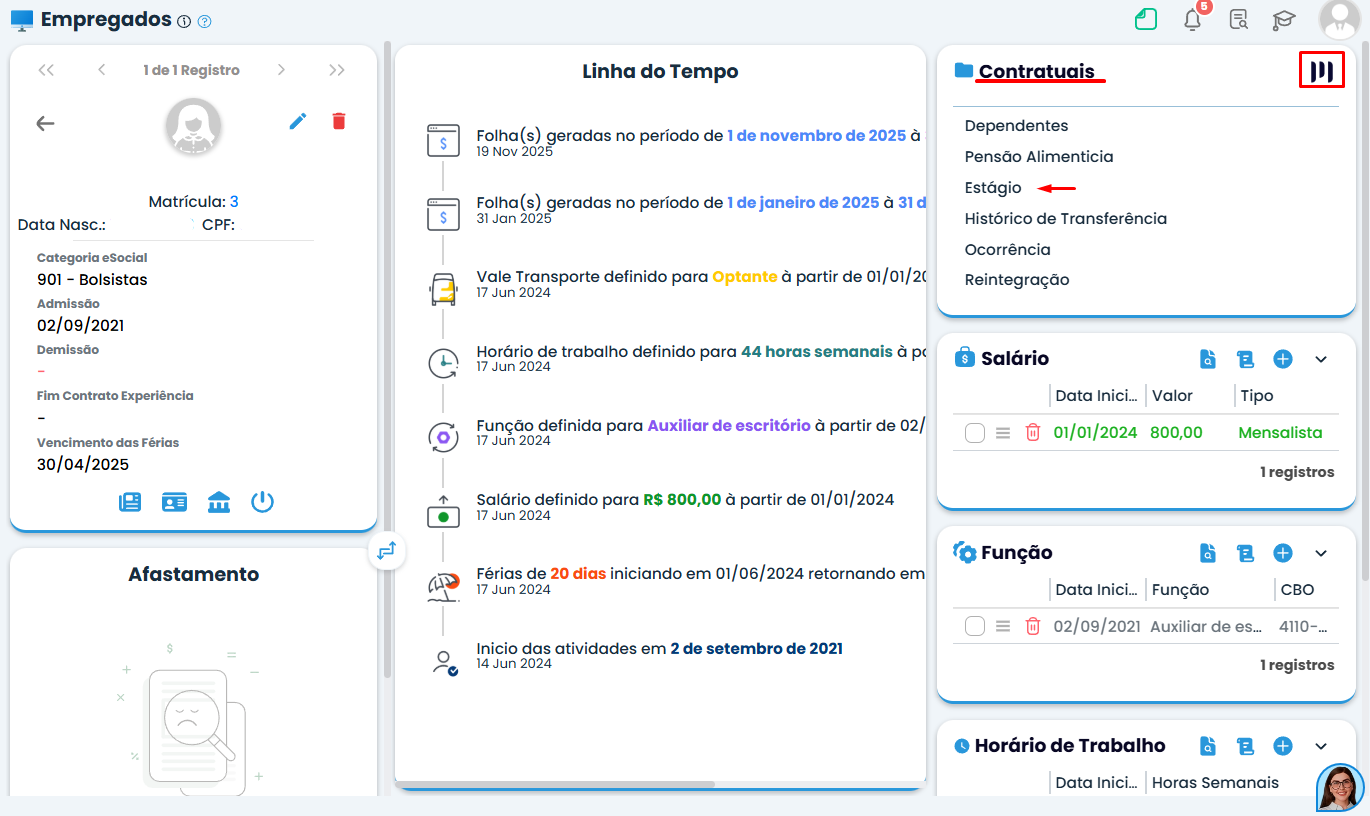Click the help question mark next to Empregados

click(205, 21)
